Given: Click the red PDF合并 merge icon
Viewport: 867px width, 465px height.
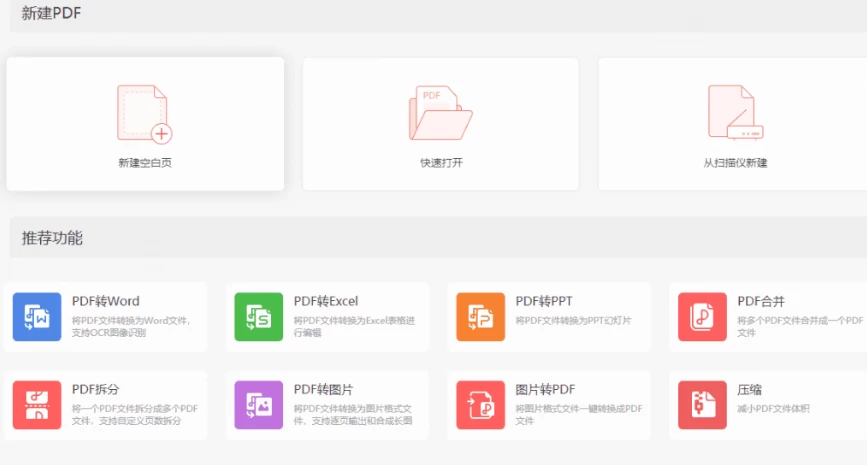Looking at the screenshot, I should 702,317.
